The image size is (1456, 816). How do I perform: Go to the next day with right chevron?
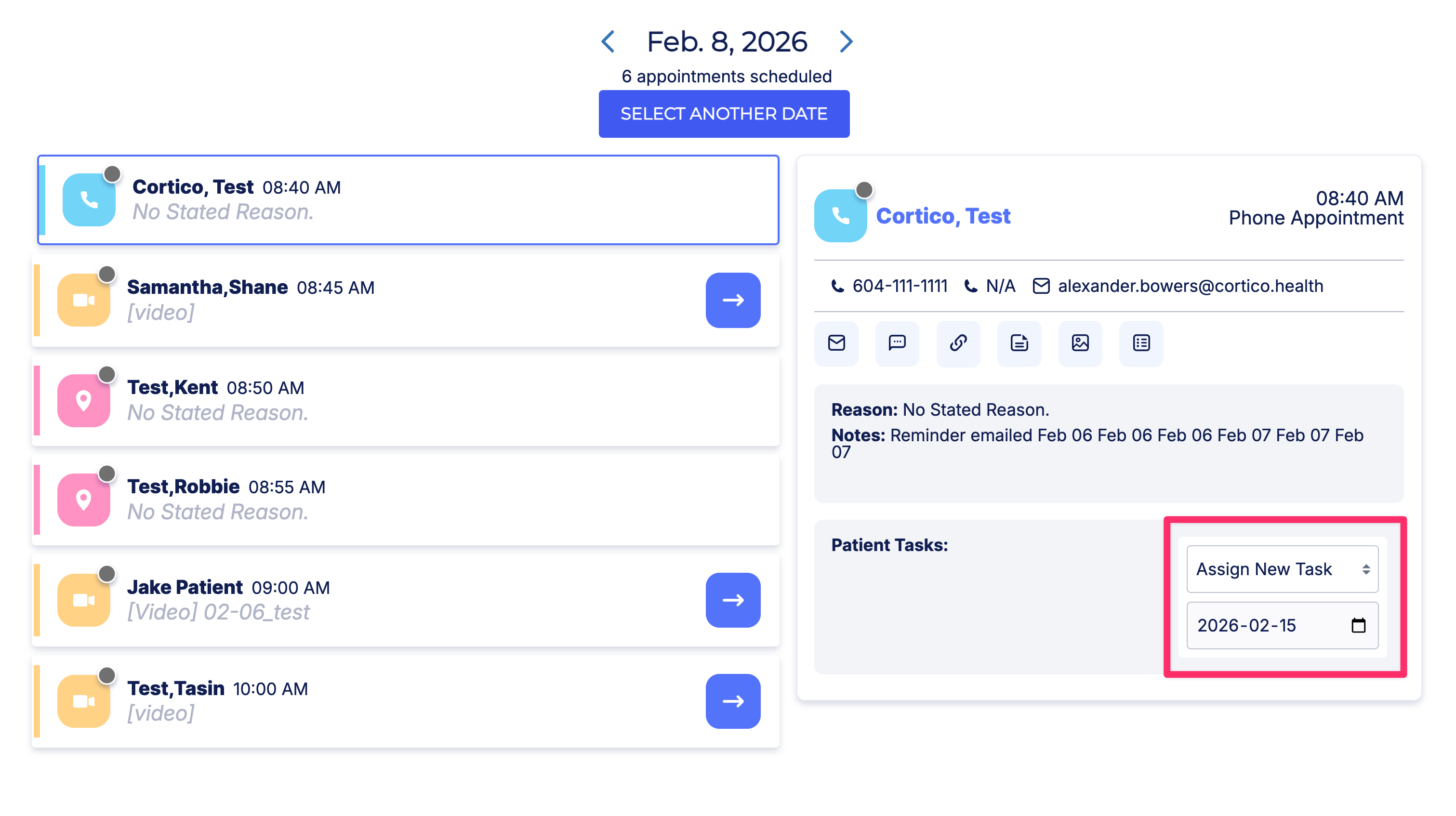846,42
